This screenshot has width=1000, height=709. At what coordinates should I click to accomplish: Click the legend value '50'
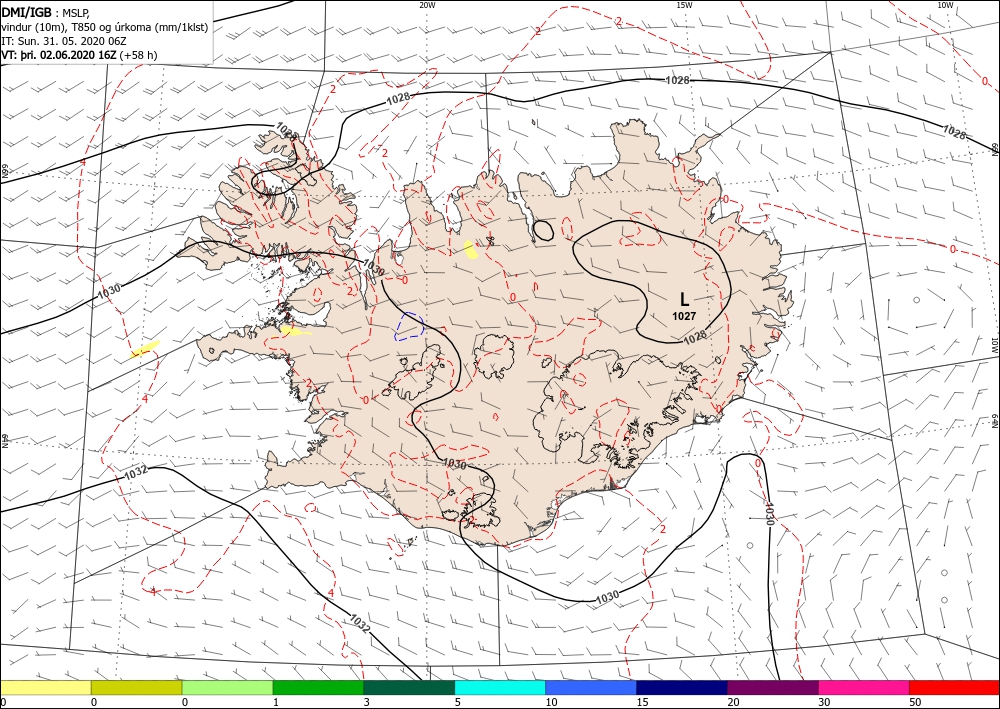915,702
